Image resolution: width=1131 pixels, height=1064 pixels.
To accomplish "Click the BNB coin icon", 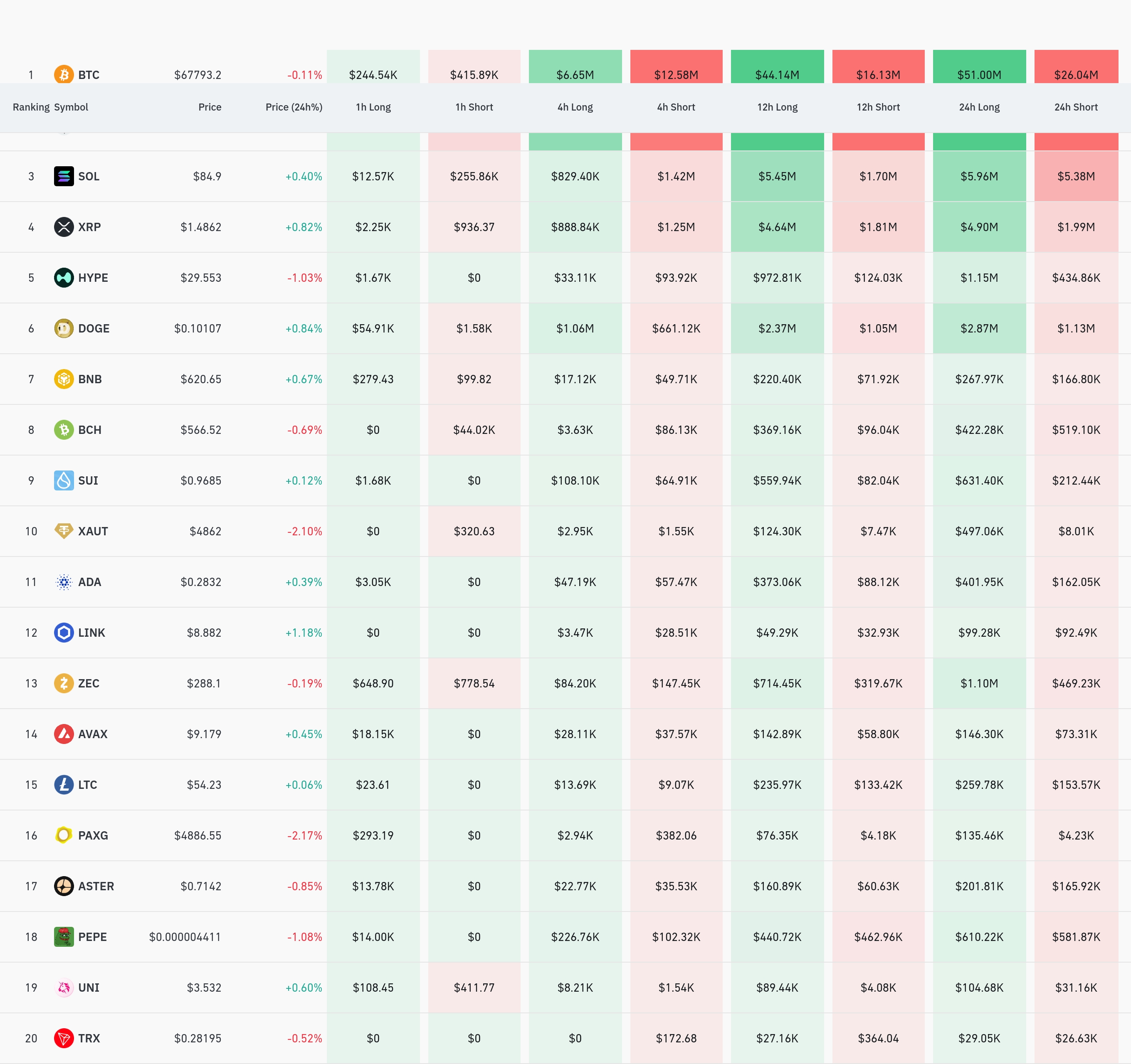I will point(64,379).
